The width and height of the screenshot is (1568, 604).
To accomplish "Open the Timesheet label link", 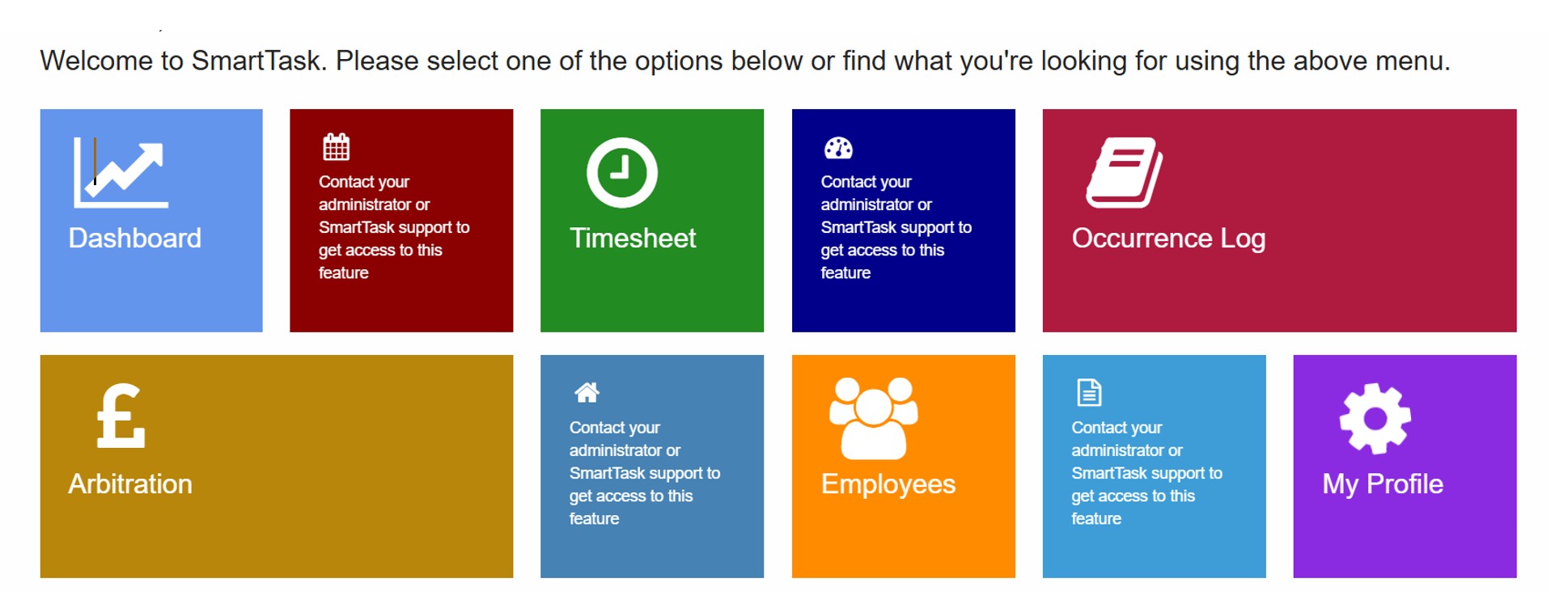I will pyautogui.click(x=632, y=239).
